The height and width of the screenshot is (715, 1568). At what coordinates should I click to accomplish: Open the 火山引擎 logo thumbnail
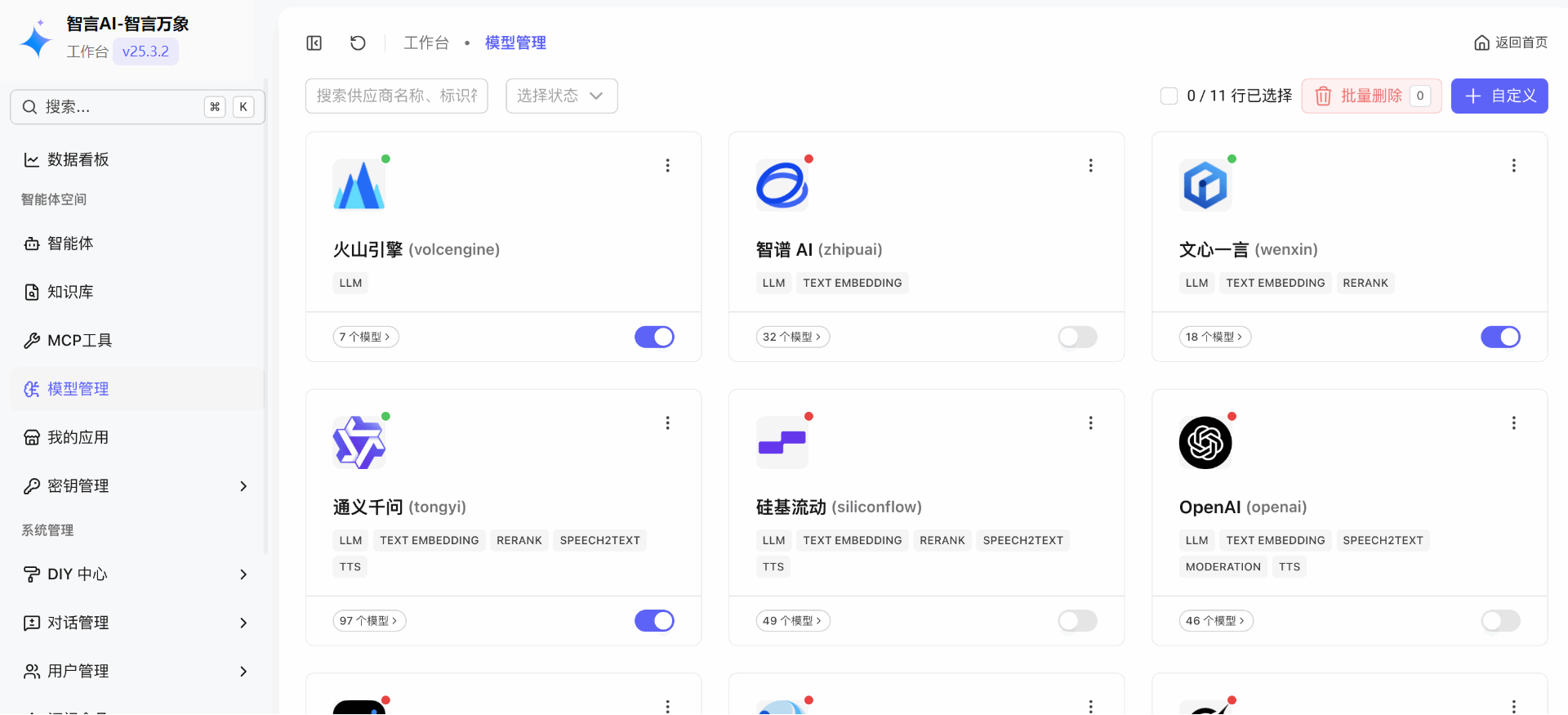tap(359, 185)
